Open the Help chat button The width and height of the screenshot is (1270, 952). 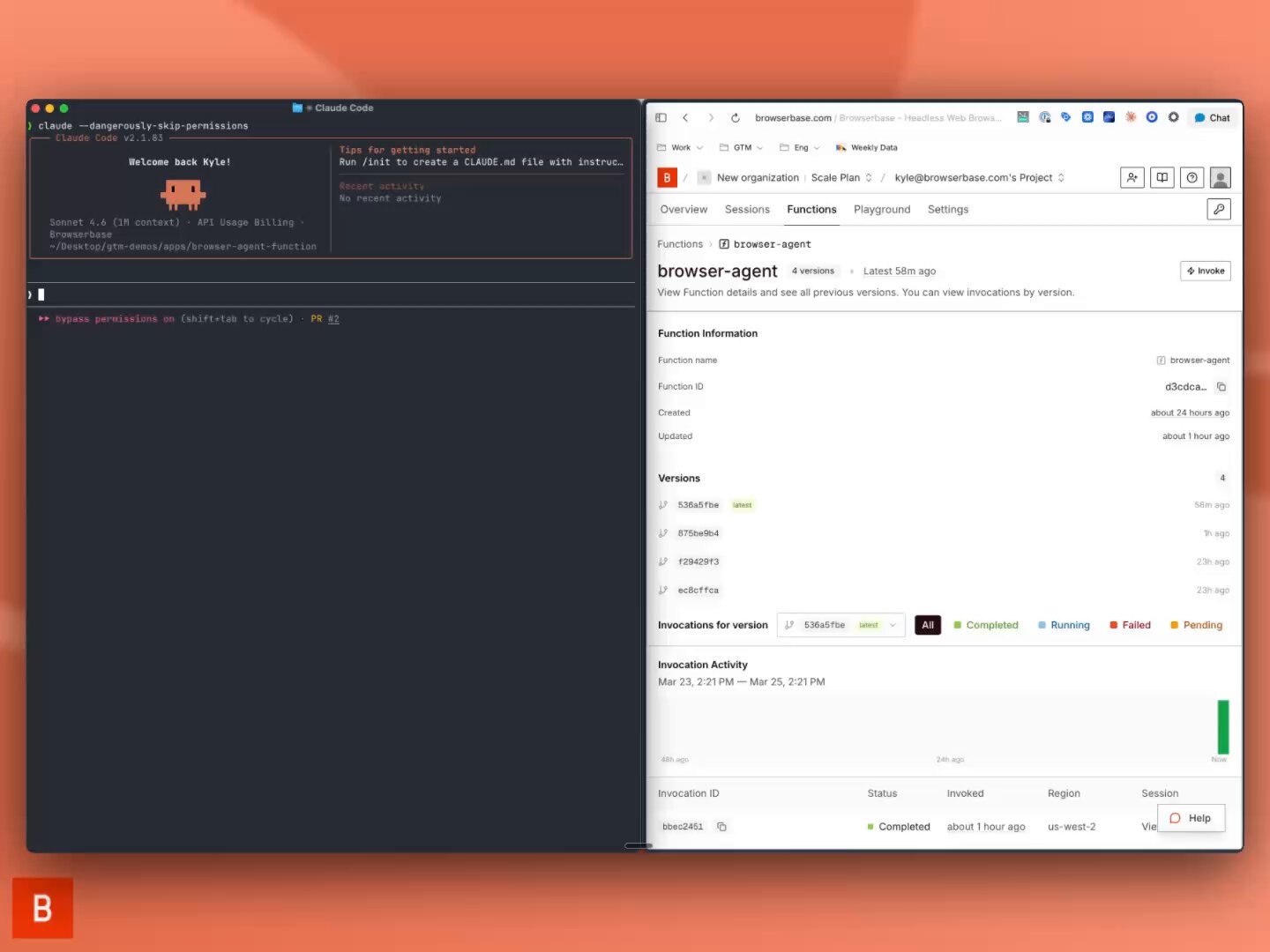[1190, 818]
